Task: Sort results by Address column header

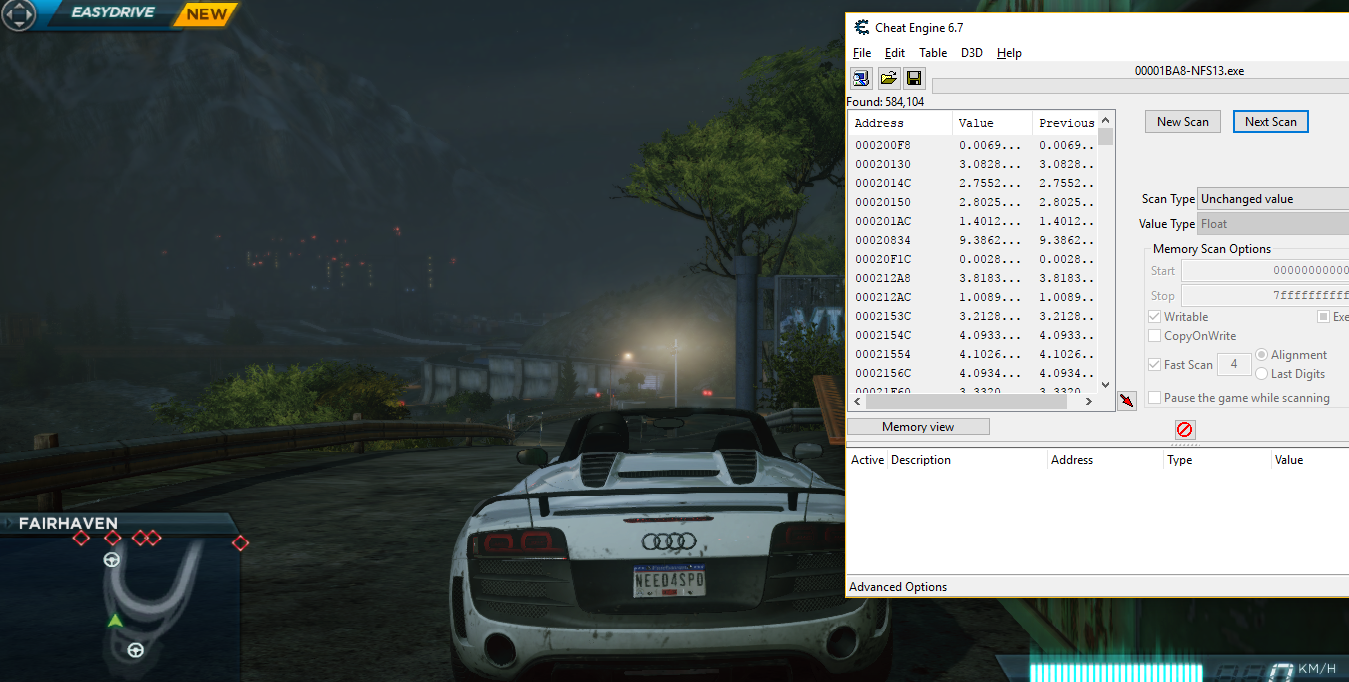Action: pos(900,123)
